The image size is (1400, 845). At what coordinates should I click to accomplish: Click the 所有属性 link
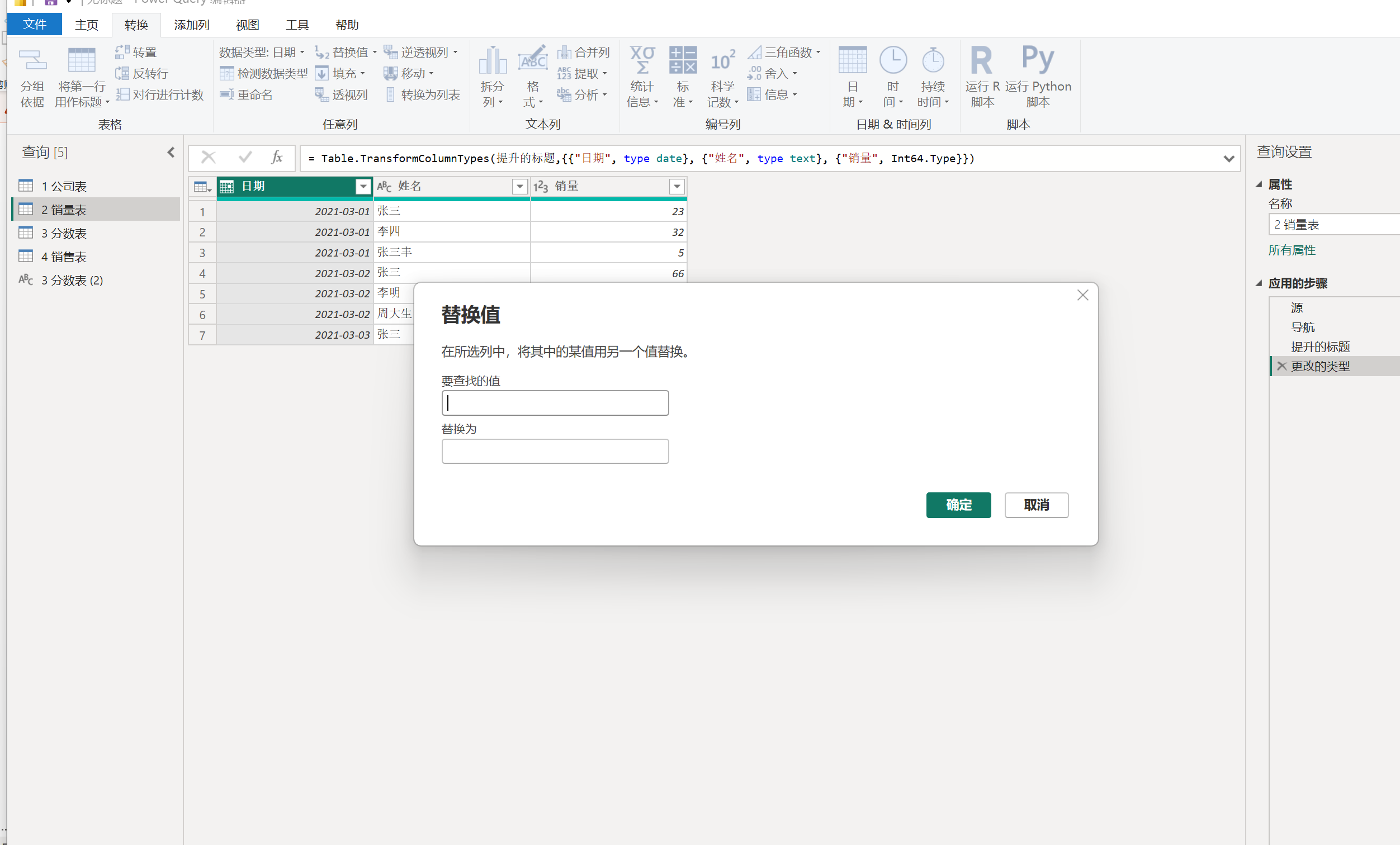tap(1292, 250)
